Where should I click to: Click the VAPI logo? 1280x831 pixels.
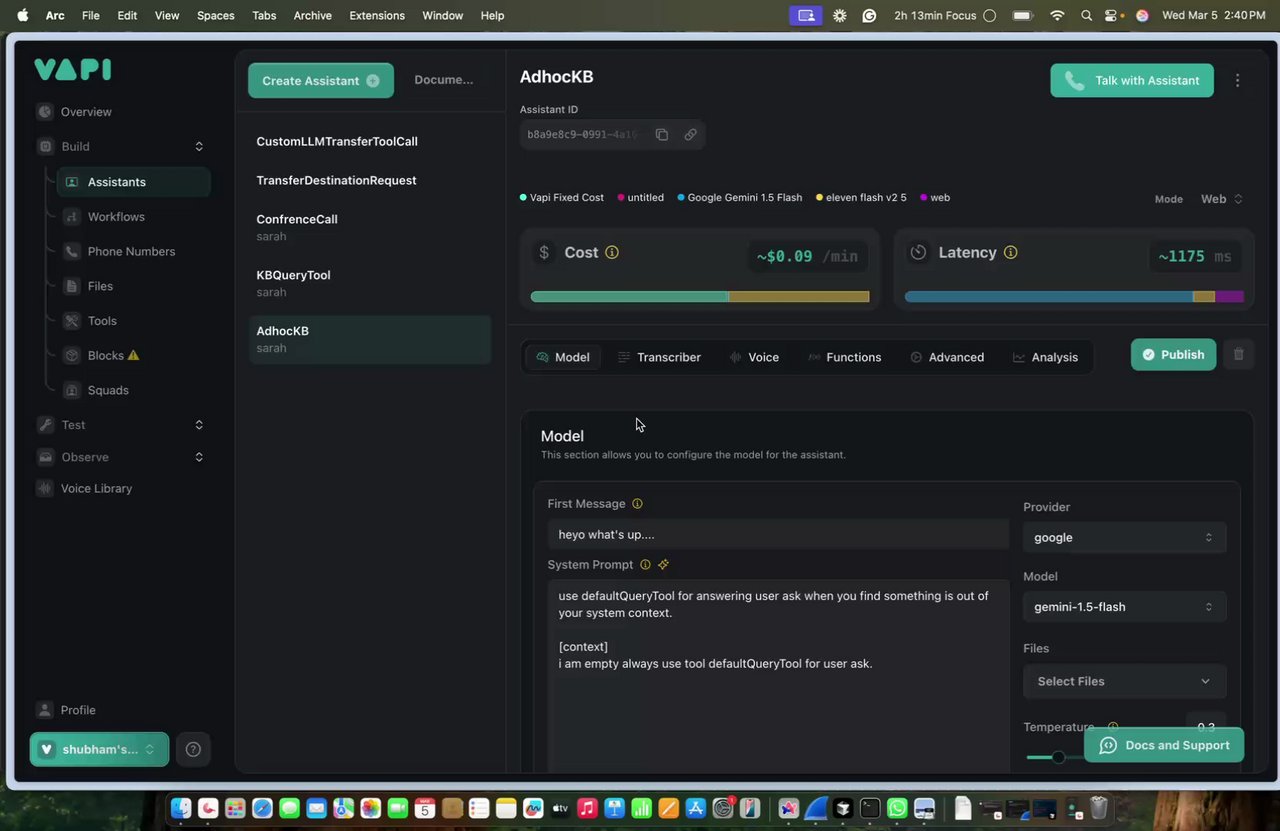click(72, 69)
